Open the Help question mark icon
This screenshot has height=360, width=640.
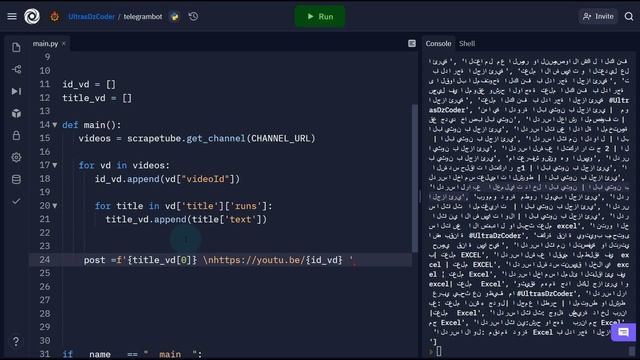click(x=16, y=342)
